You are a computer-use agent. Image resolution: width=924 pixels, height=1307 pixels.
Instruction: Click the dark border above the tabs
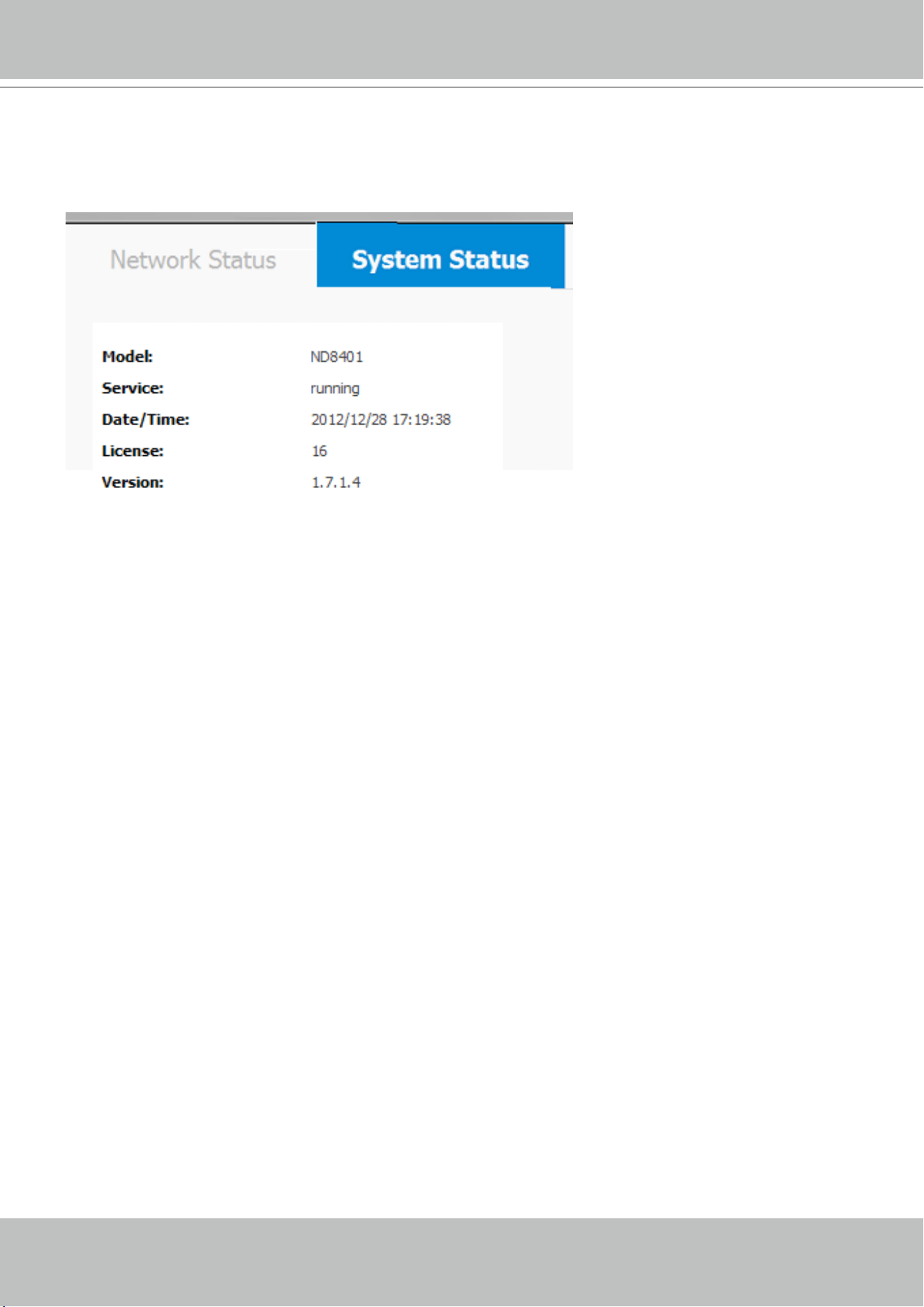(x=319, y=218)
